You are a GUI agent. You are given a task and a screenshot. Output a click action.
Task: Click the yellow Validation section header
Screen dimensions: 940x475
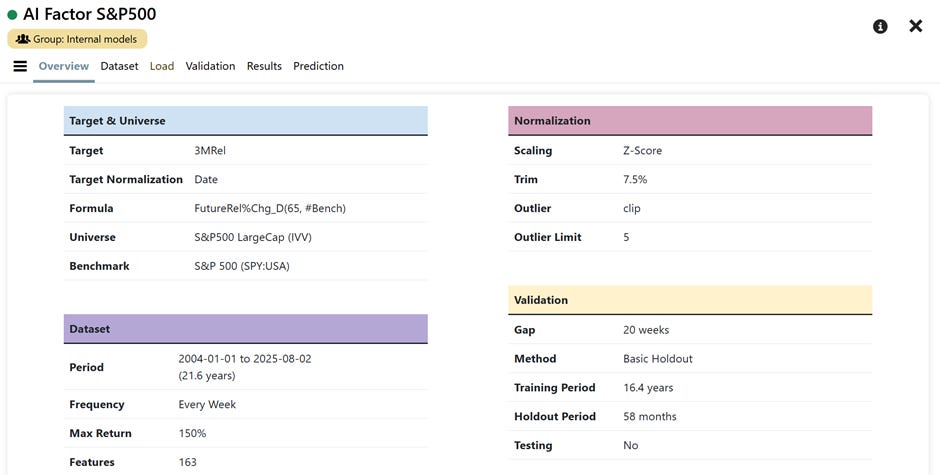690,300
